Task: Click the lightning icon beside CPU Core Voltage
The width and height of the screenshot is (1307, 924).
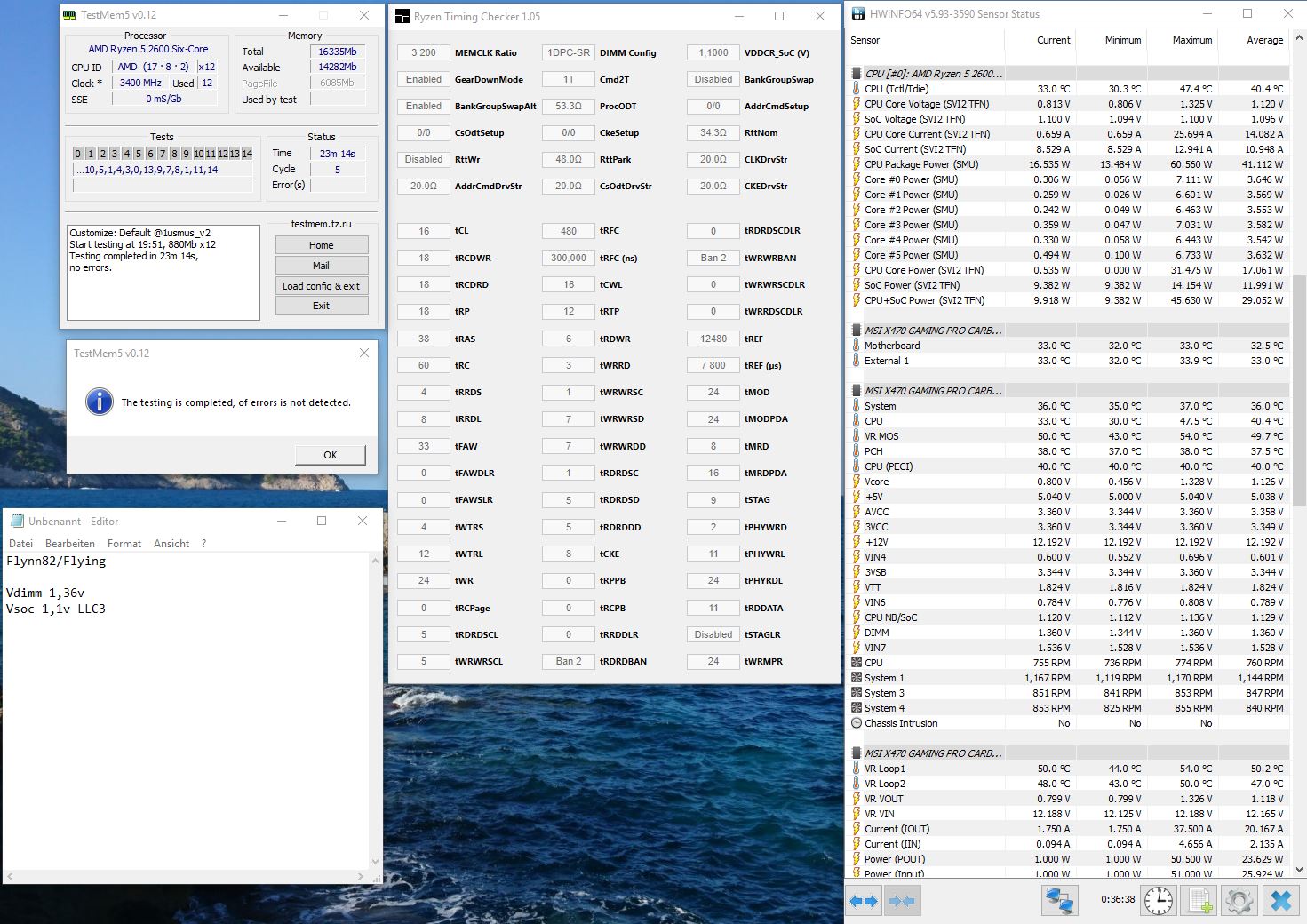Action: (x=857, y=104)
